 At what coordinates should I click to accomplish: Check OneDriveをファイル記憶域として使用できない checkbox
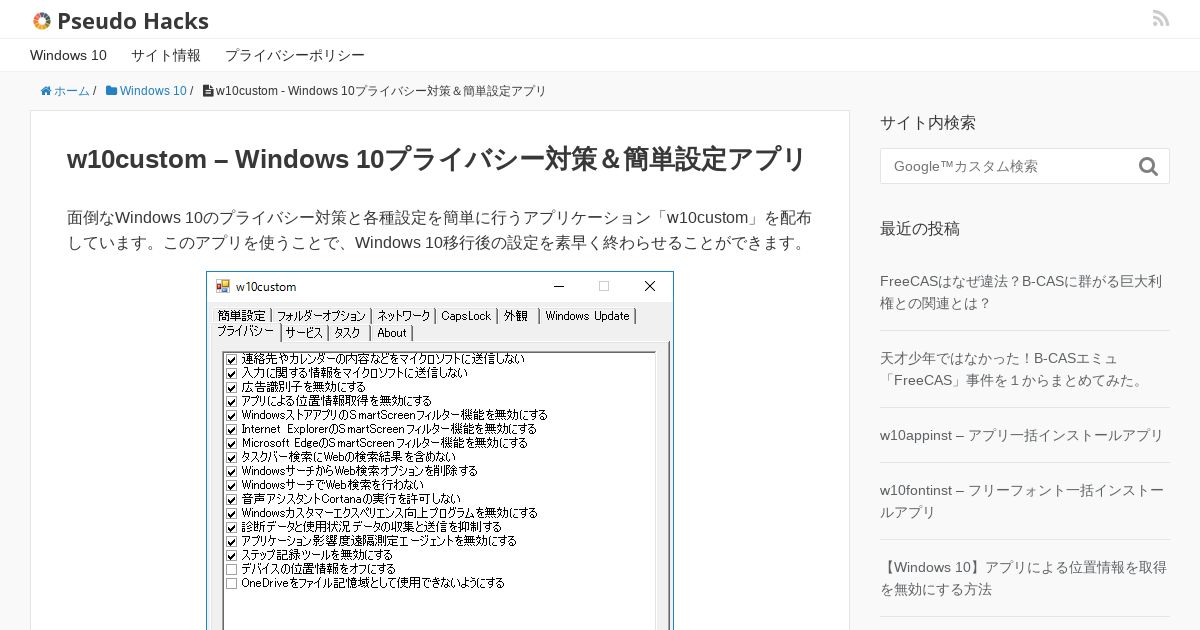tap(231, 583)
